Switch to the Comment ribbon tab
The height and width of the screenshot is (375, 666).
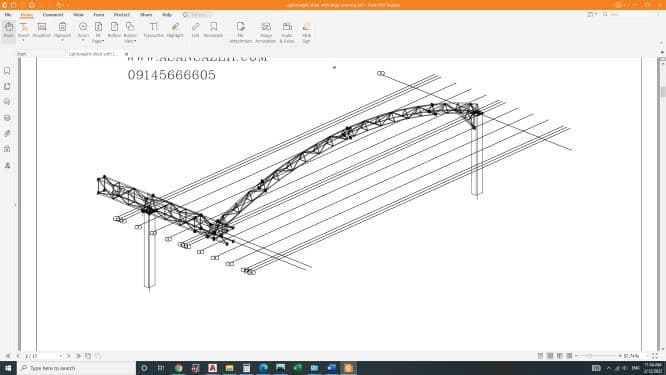tap(53, 14)
